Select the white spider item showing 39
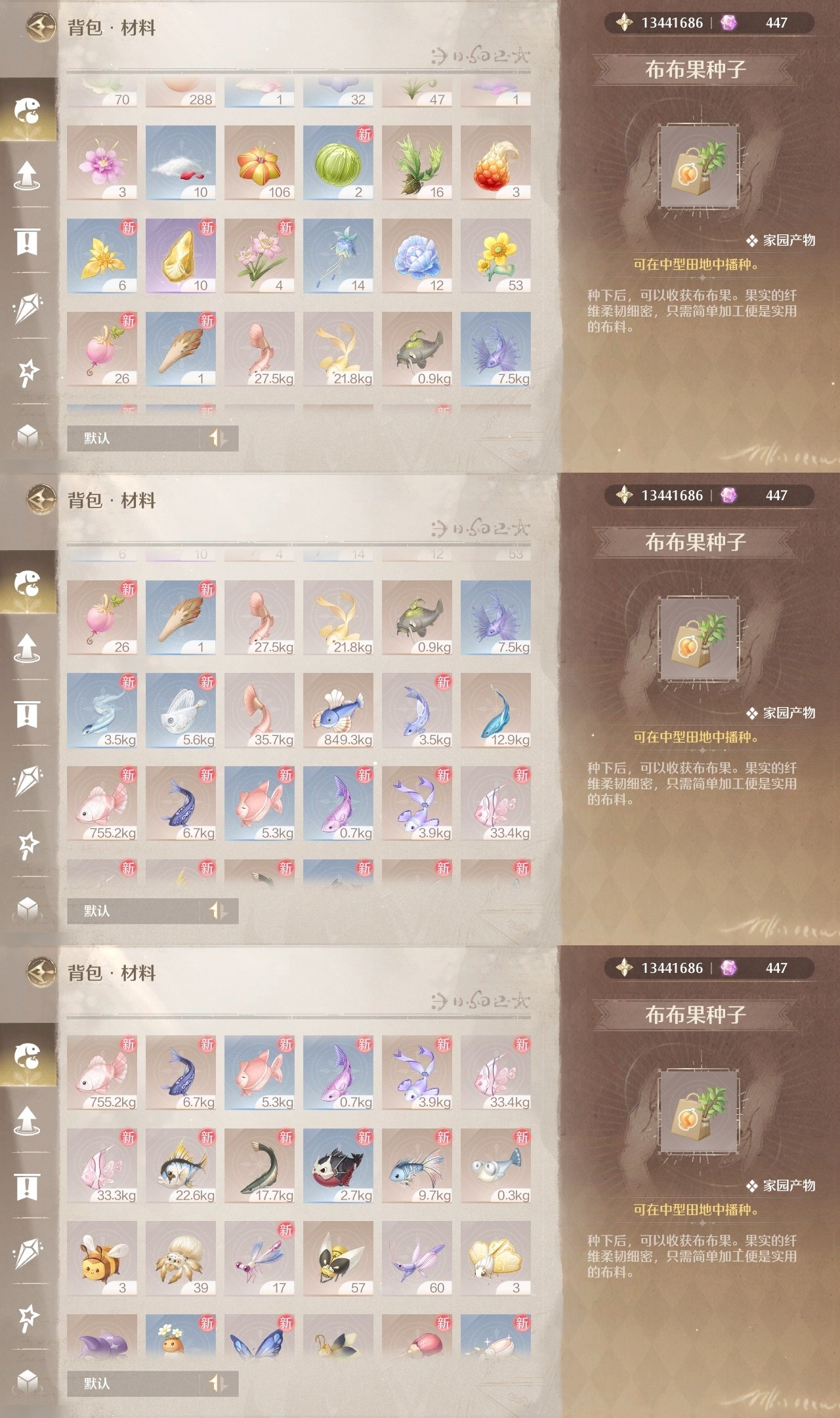This screenshot has width=840, height=1418. click(x=180, y=1258)
